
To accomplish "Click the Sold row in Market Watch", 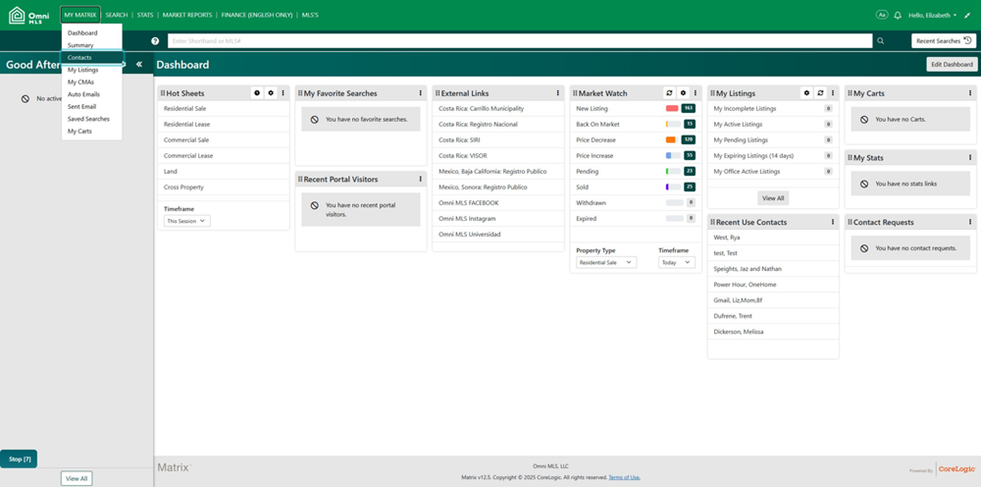I will [636, 187].
